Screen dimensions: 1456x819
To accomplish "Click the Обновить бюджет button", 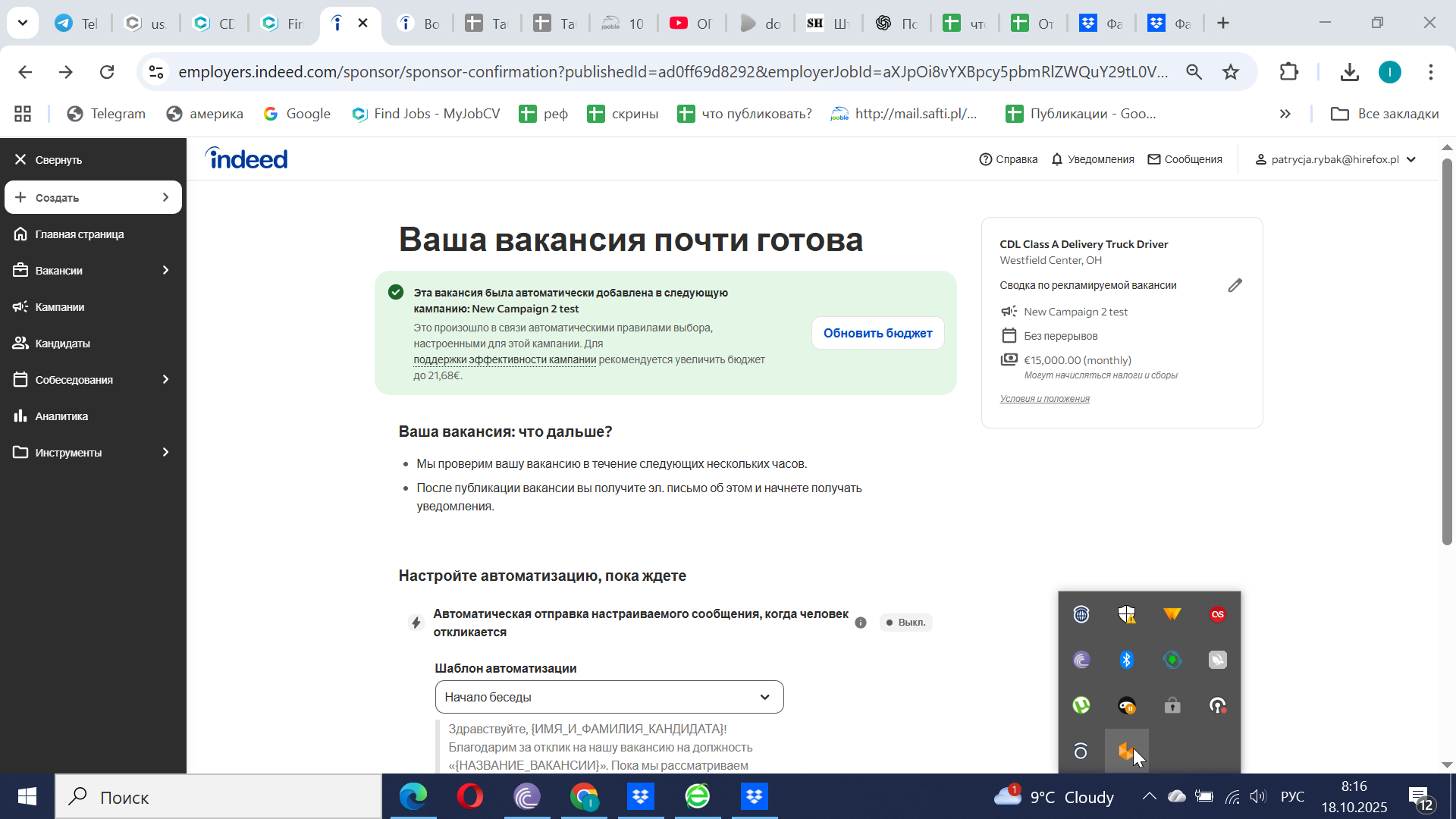I will click(x=877, y=334).
